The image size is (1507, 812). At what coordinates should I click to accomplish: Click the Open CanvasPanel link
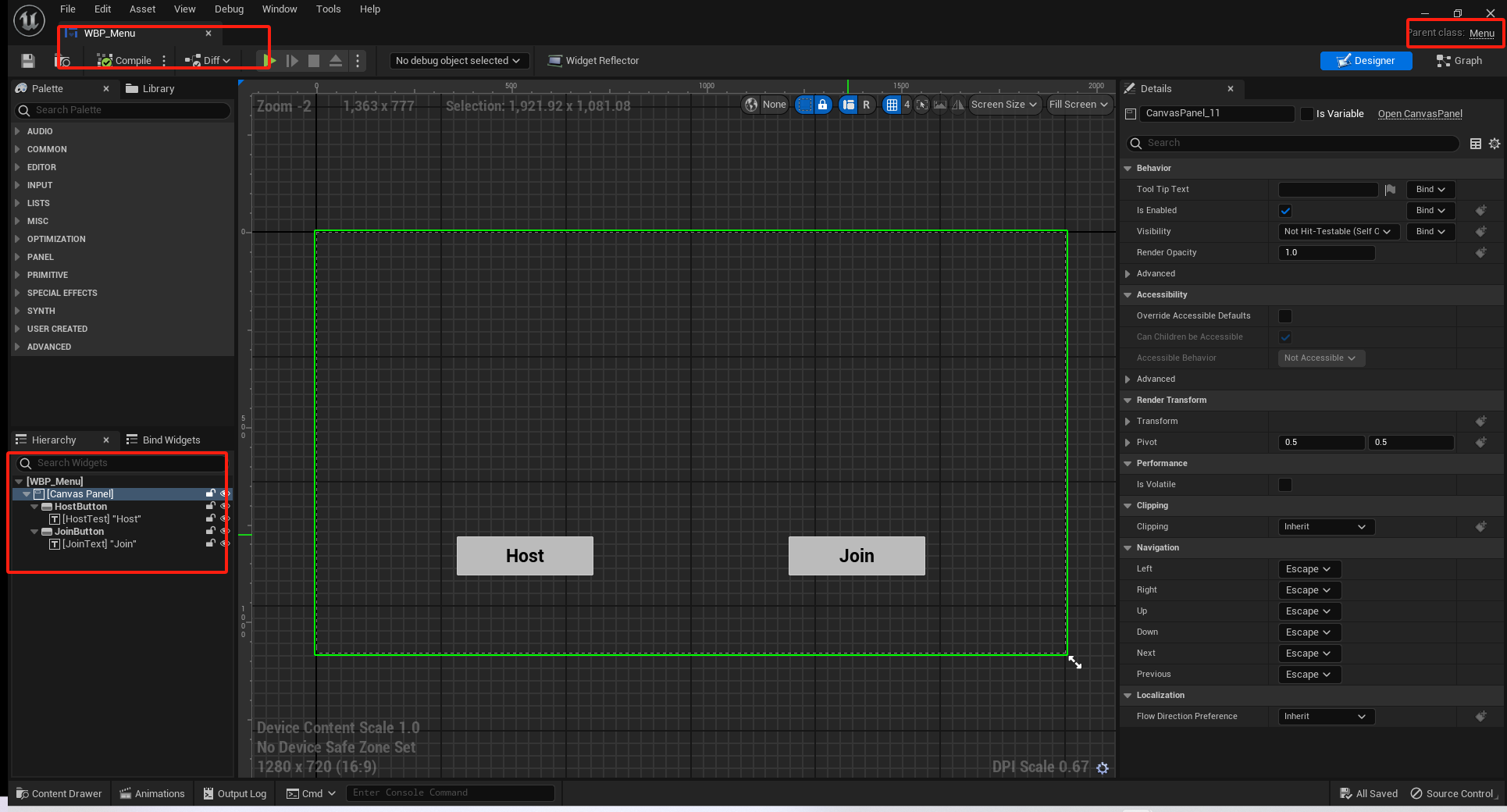pos(1420,114)
